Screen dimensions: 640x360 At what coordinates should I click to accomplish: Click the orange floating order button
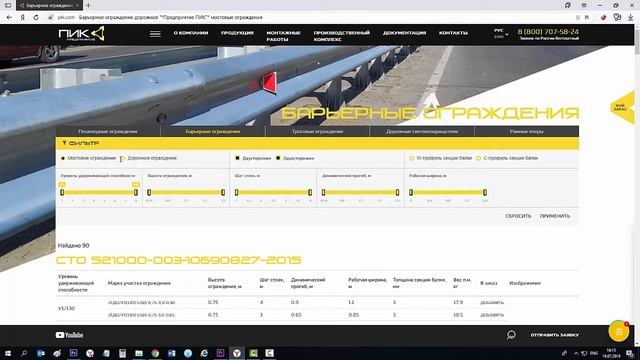click(619, 331)
